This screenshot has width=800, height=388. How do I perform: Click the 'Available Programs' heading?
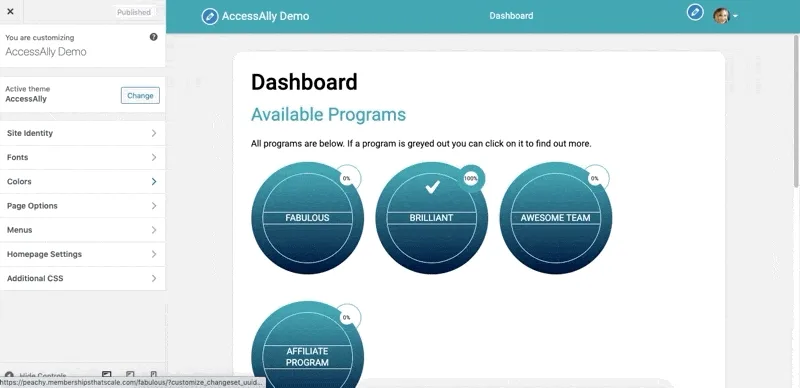click(328, 114)
